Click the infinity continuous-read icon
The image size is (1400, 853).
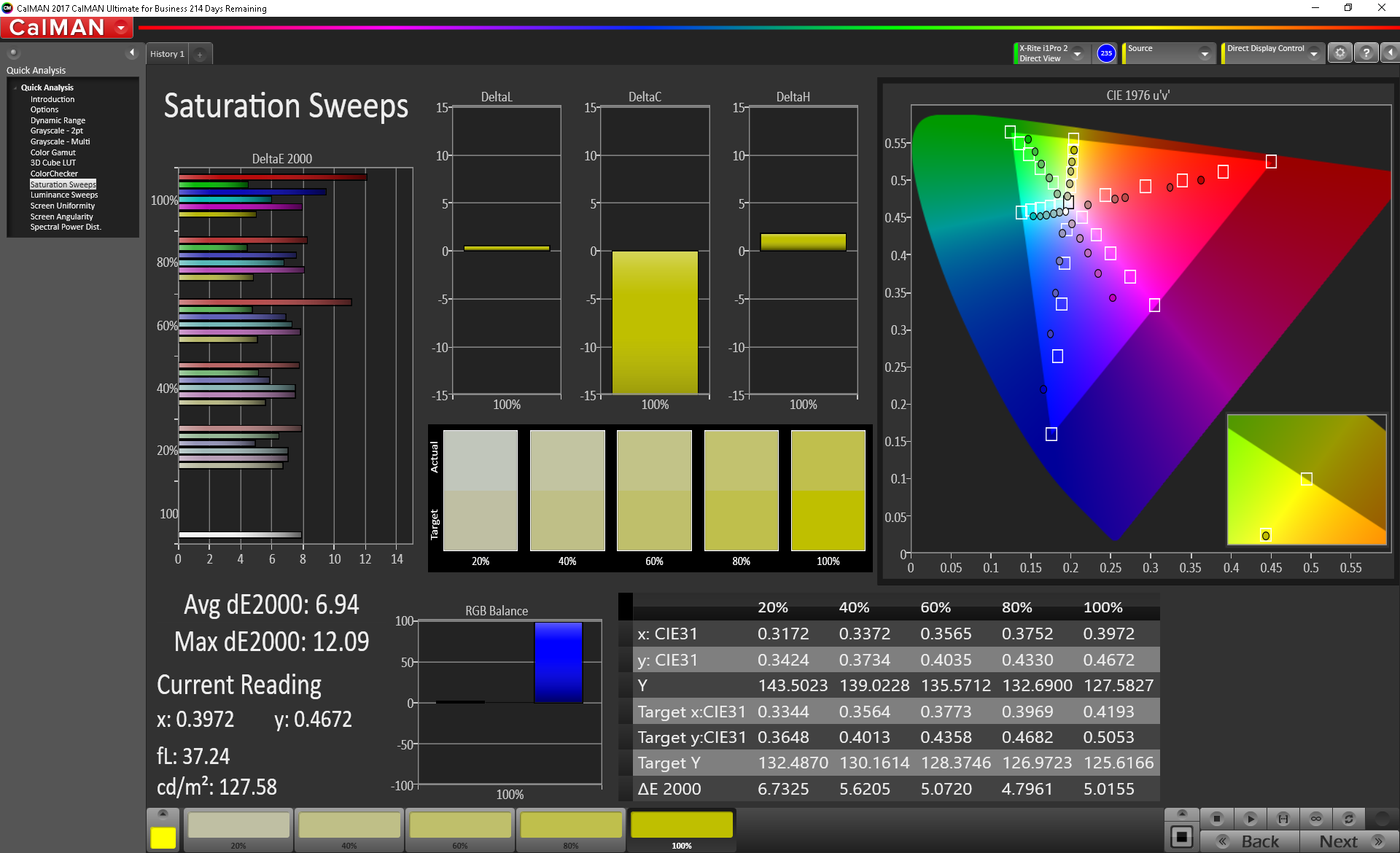[1315, 819]
